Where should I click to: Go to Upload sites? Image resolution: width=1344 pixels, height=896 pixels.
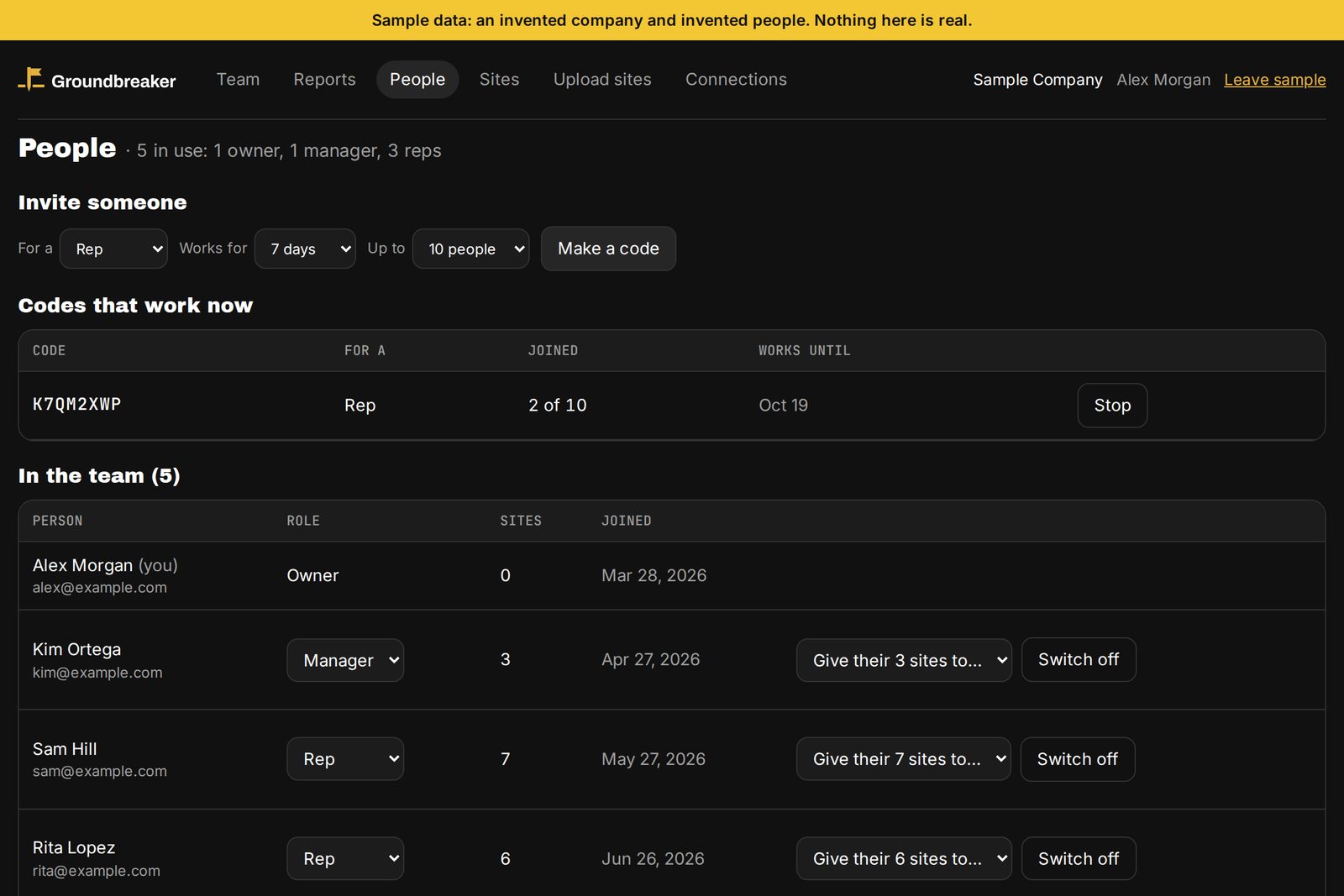602,80
